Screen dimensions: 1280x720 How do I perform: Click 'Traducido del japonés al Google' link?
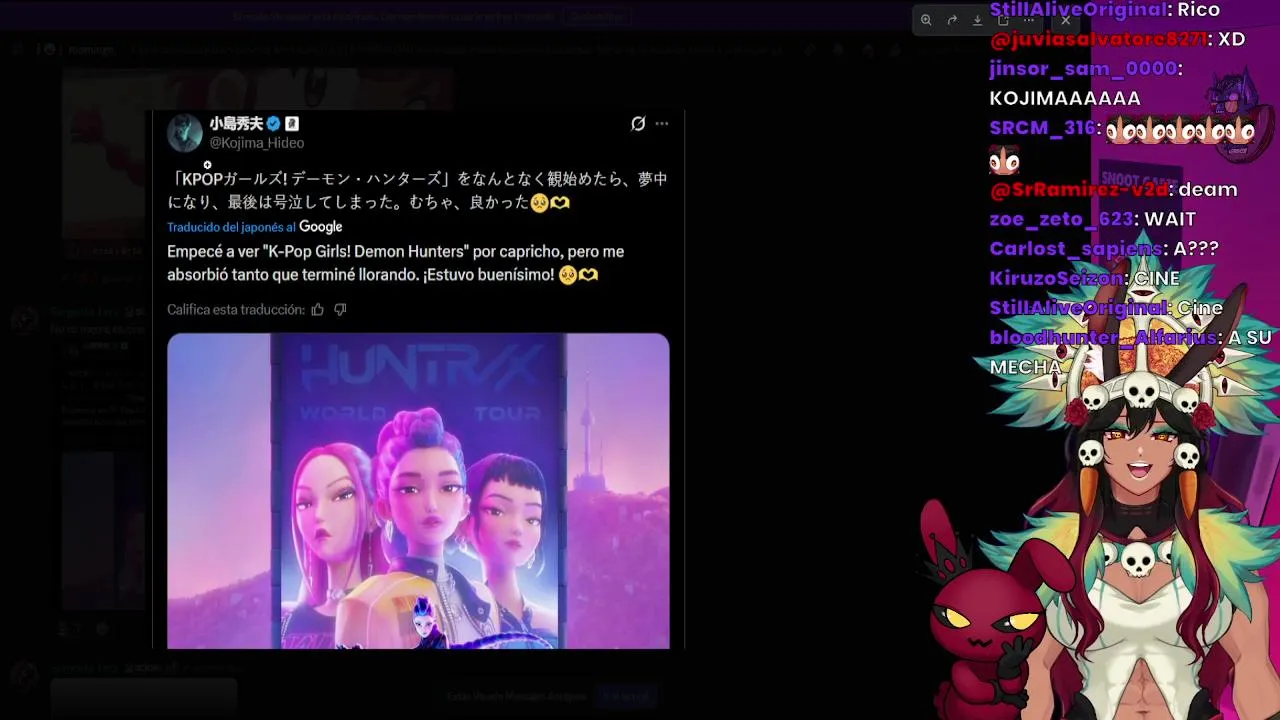pyautogui.click(x=255, y=227)
